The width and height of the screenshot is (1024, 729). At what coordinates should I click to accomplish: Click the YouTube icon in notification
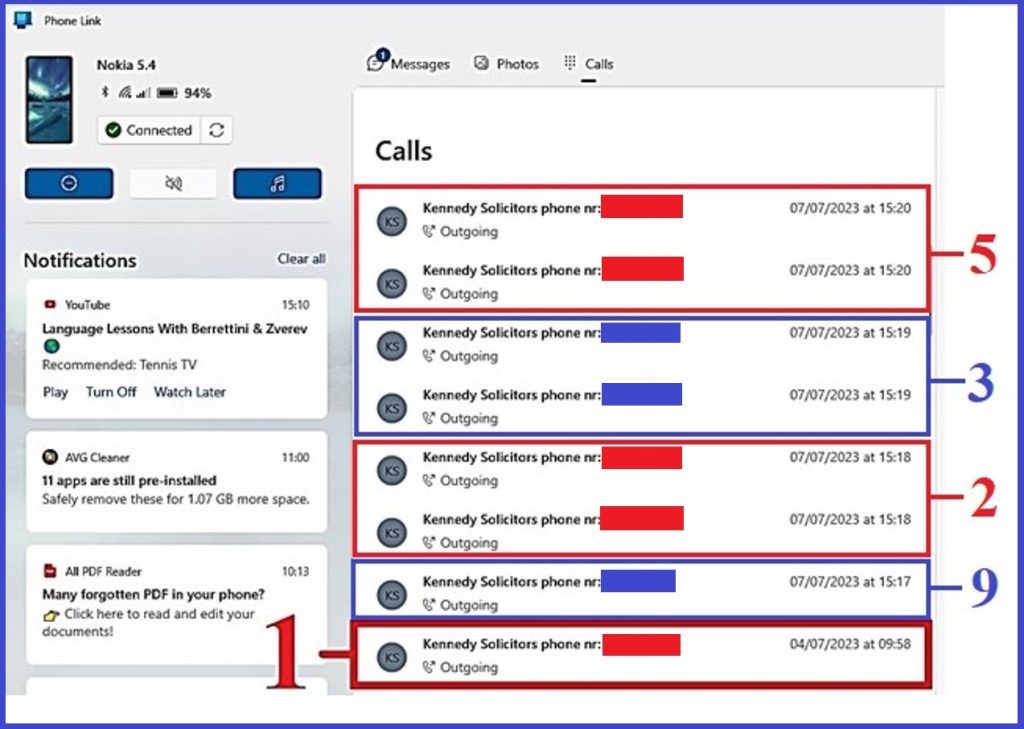(50, 305)
